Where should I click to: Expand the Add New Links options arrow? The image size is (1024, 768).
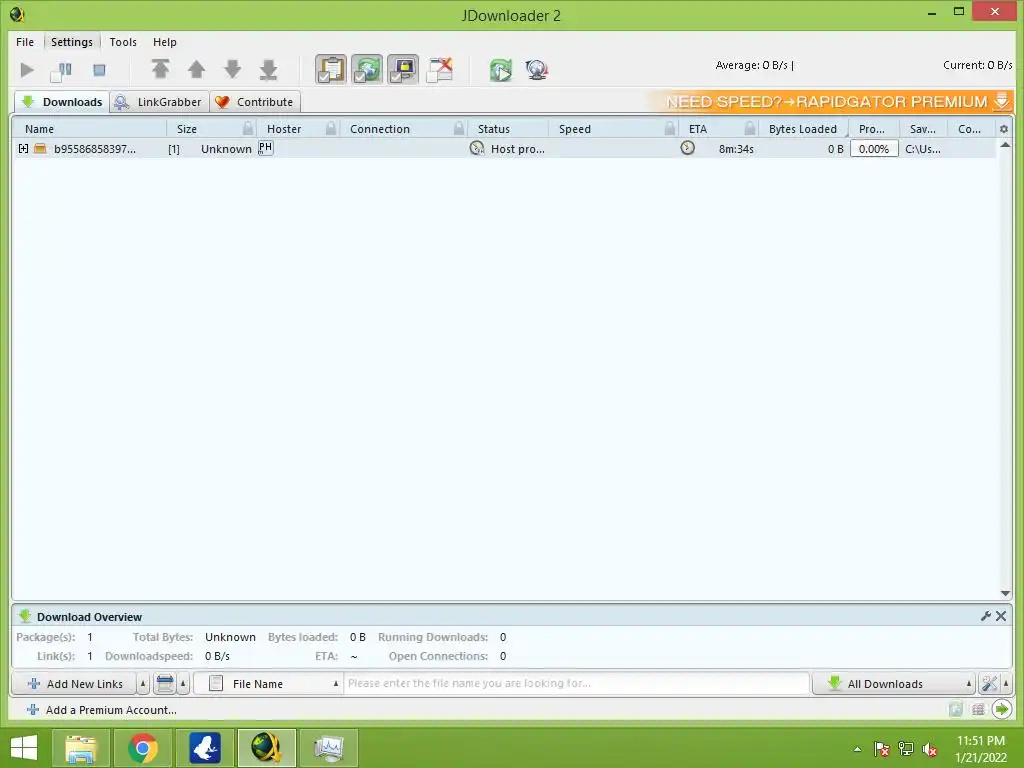point(143,684)
